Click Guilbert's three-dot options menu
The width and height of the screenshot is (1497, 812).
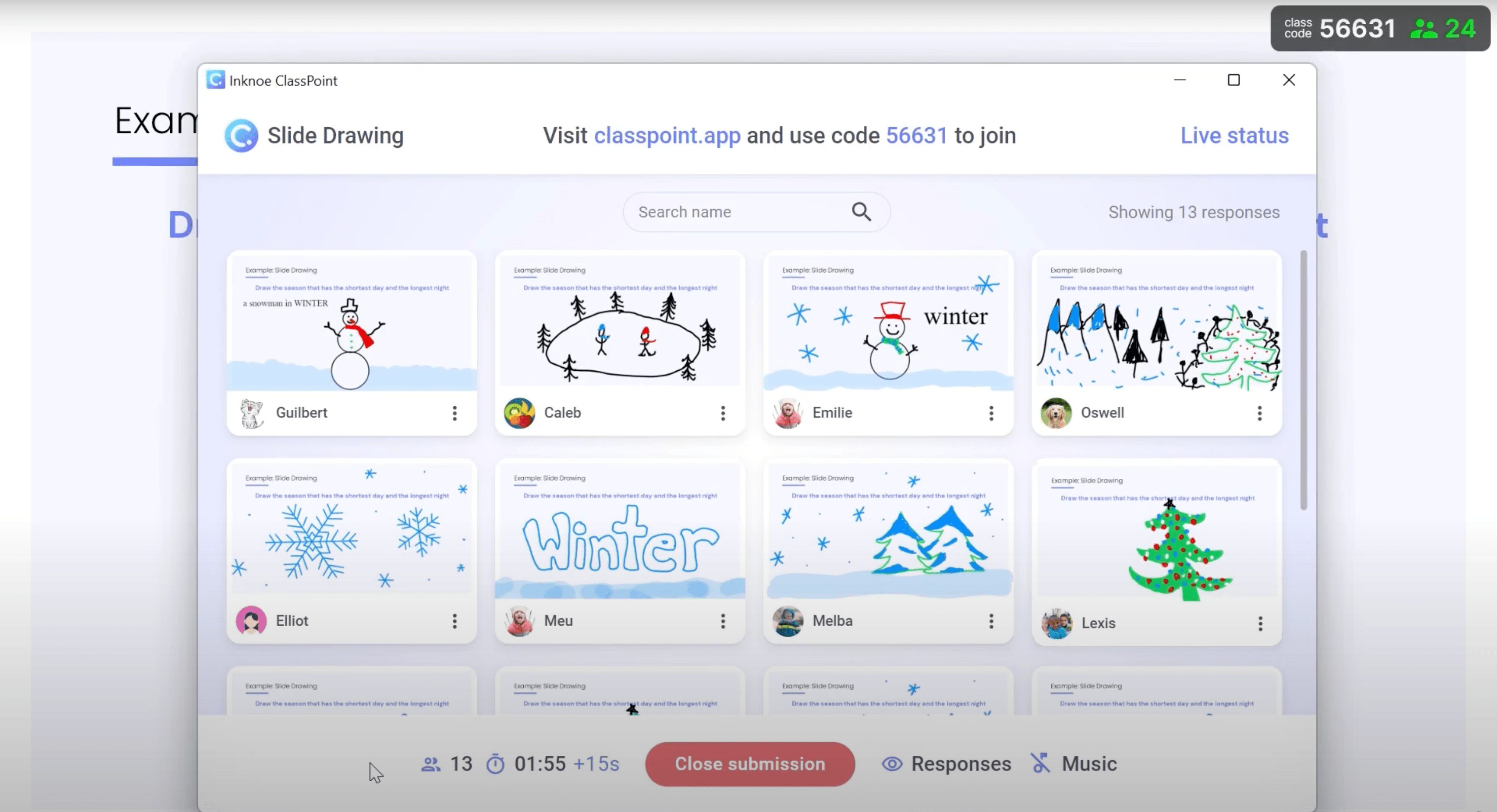454,412
